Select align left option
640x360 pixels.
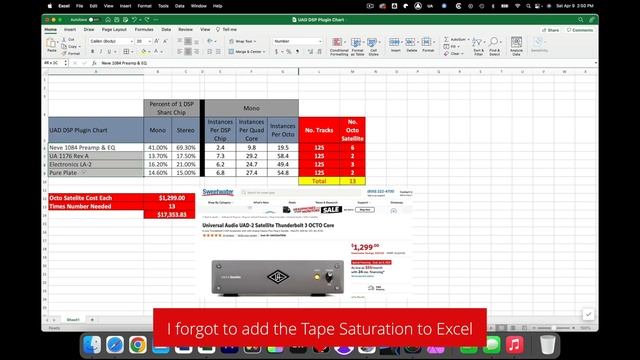180,52
